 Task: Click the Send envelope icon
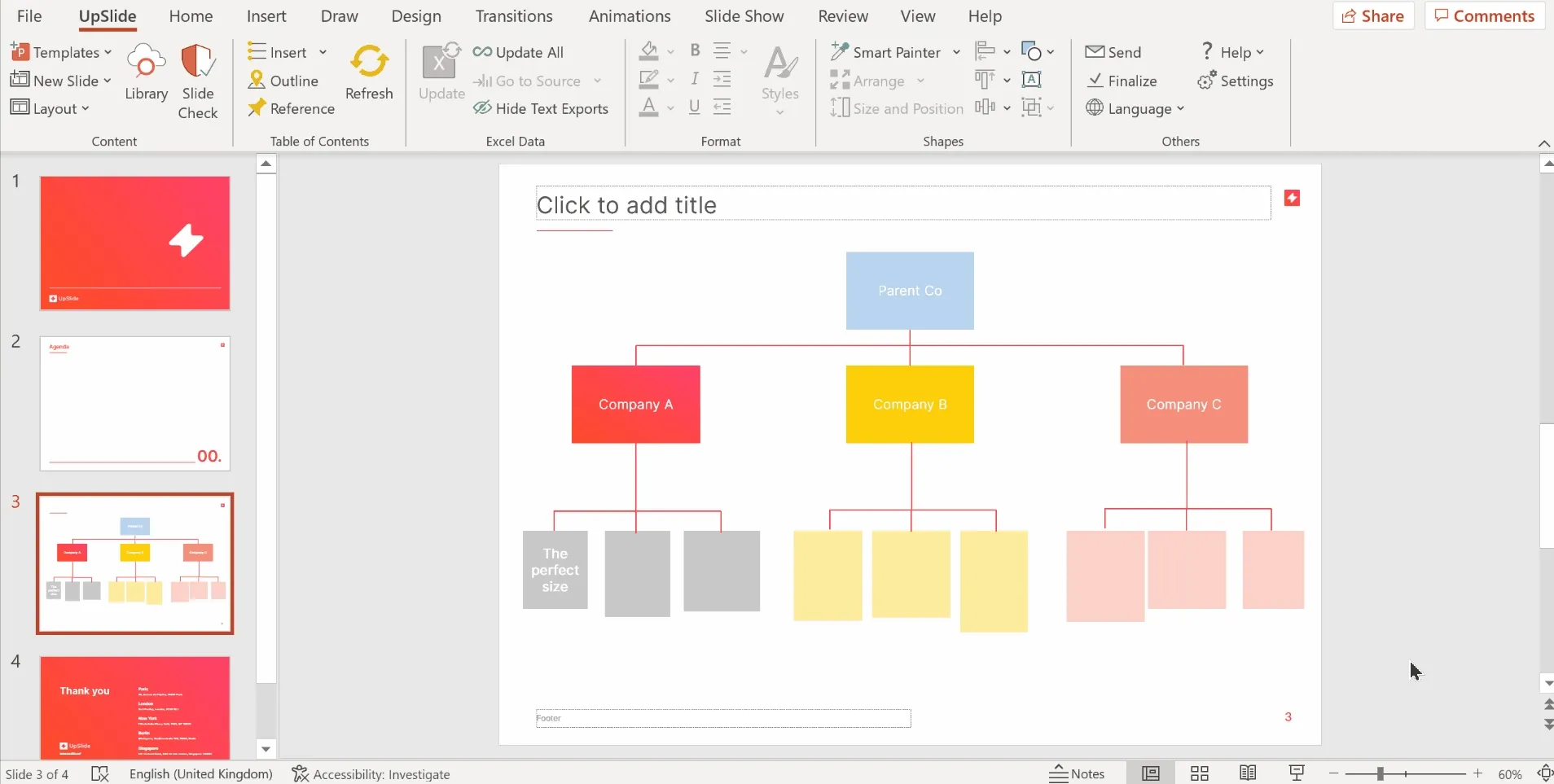1095,52
